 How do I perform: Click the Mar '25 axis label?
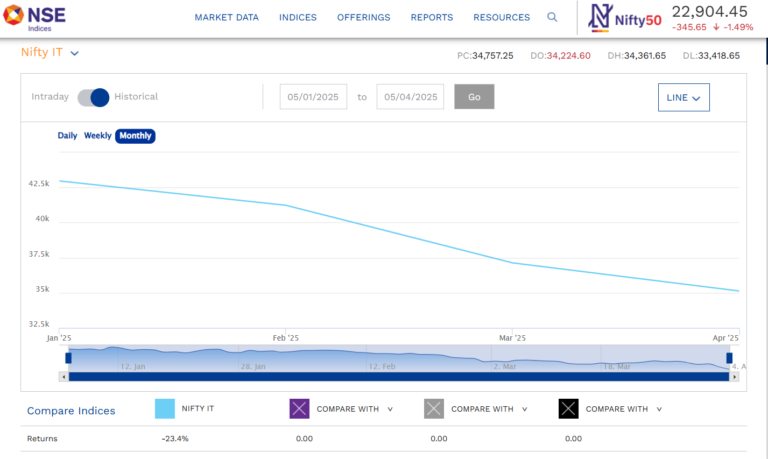tap(512, 338)
